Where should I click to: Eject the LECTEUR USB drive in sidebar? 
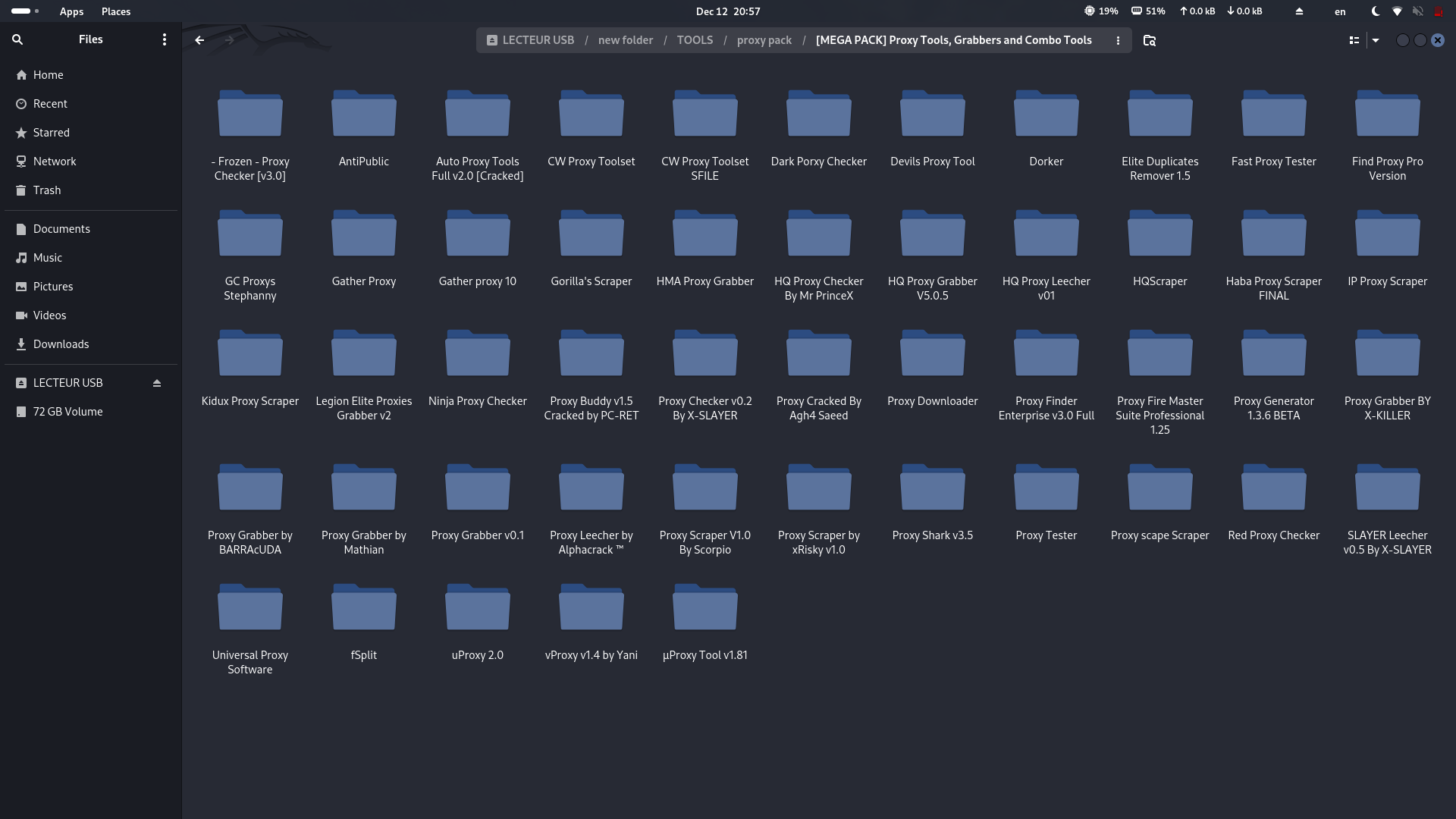point(157,383)
